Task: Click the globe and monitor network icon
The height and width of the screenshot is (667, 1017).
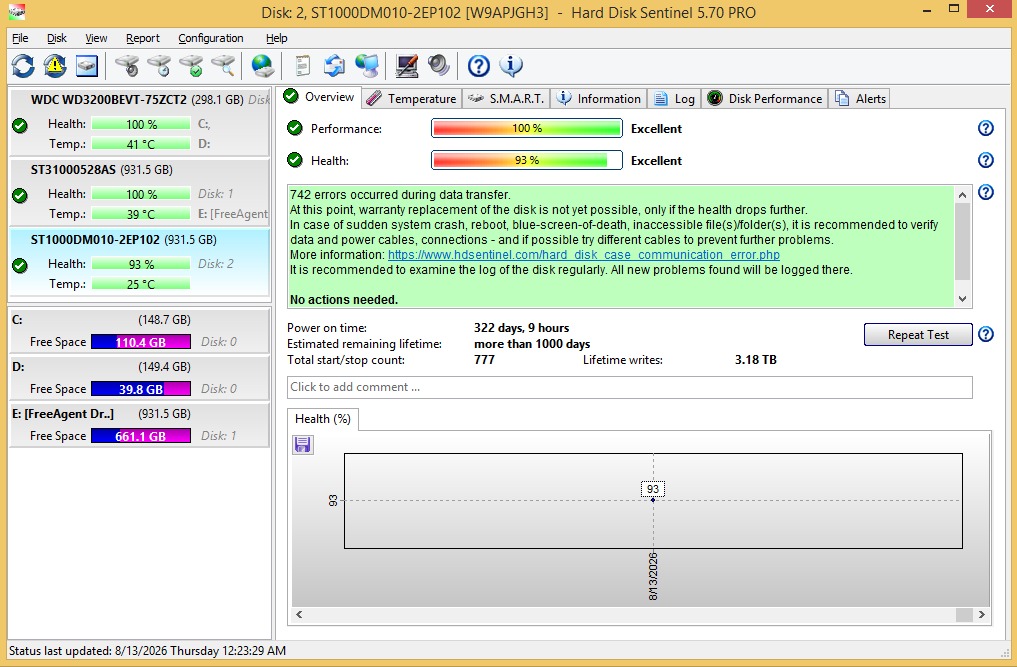Action: pos(367,66)
